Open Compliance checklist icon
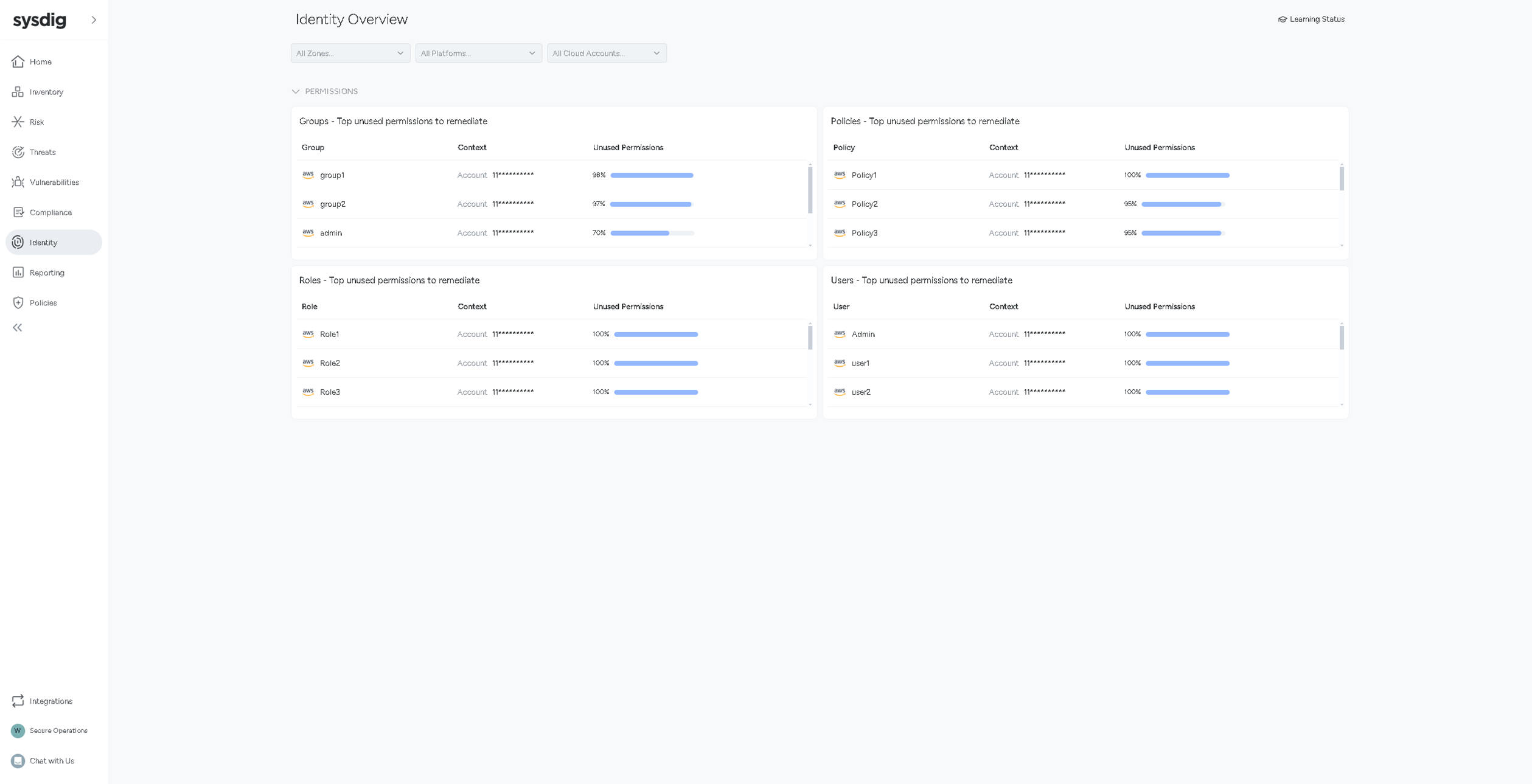This screenshot has width=1532, height=784. [x=18, y=212]
